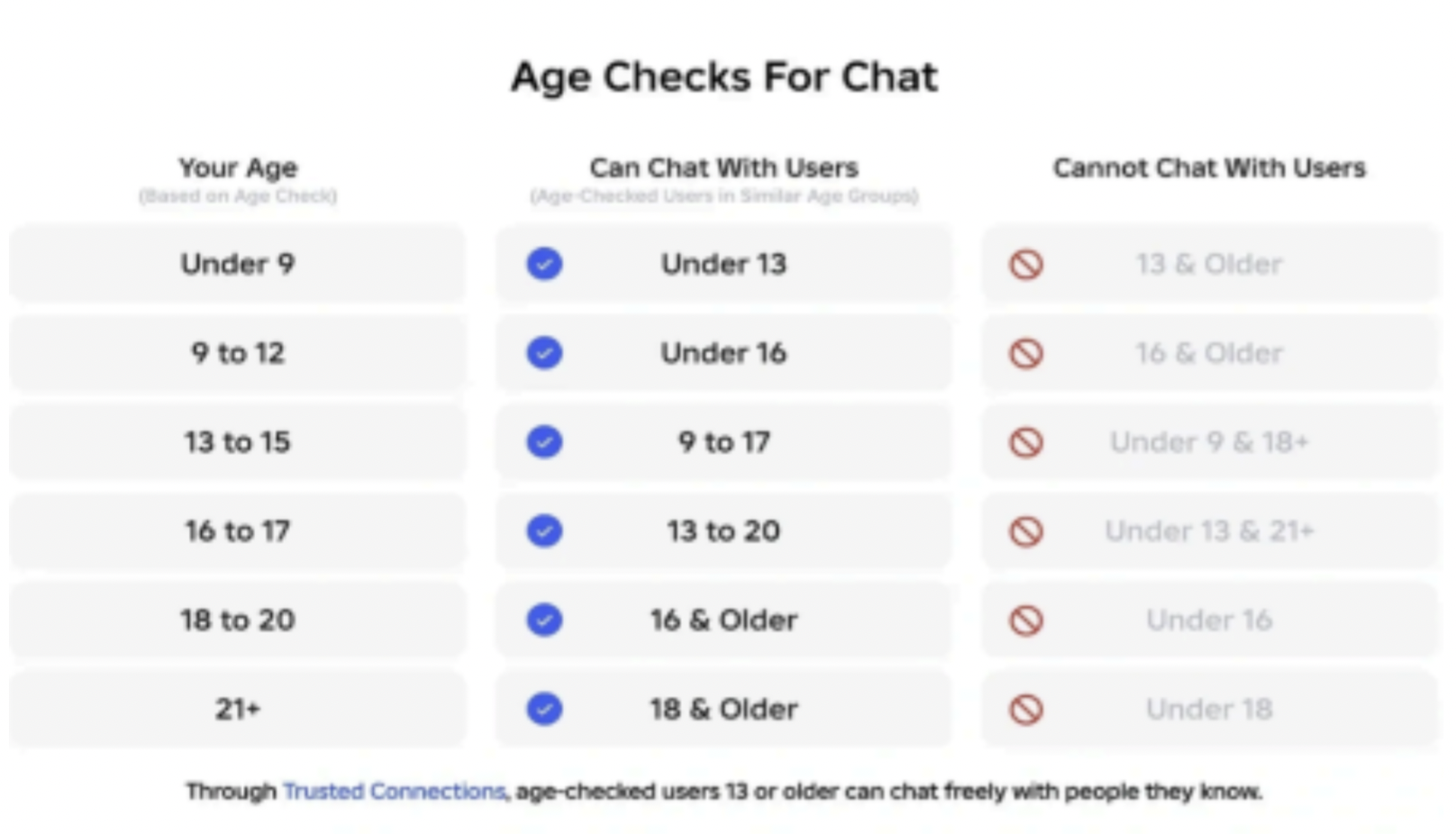Click the prohibited icon beside 16 & Older
Screen dimensions: 1456x834
point(1026,353)
